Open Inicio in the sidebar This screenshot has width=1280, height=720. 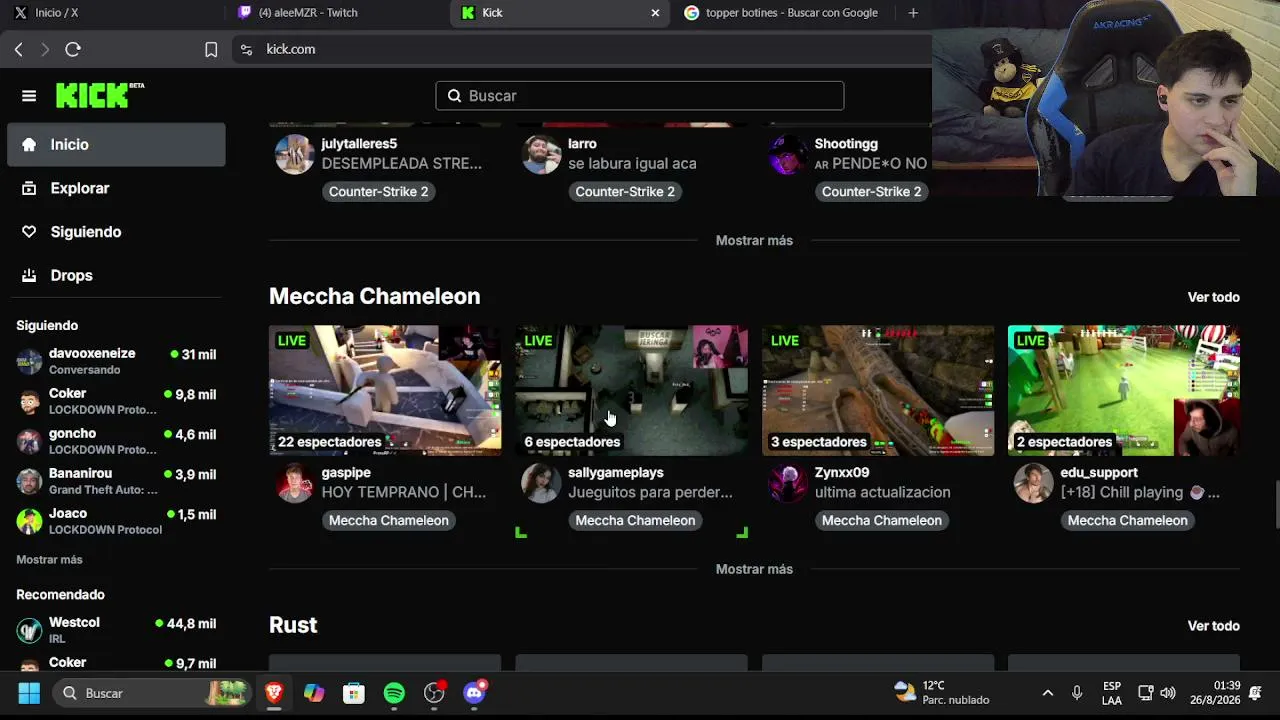116,145
